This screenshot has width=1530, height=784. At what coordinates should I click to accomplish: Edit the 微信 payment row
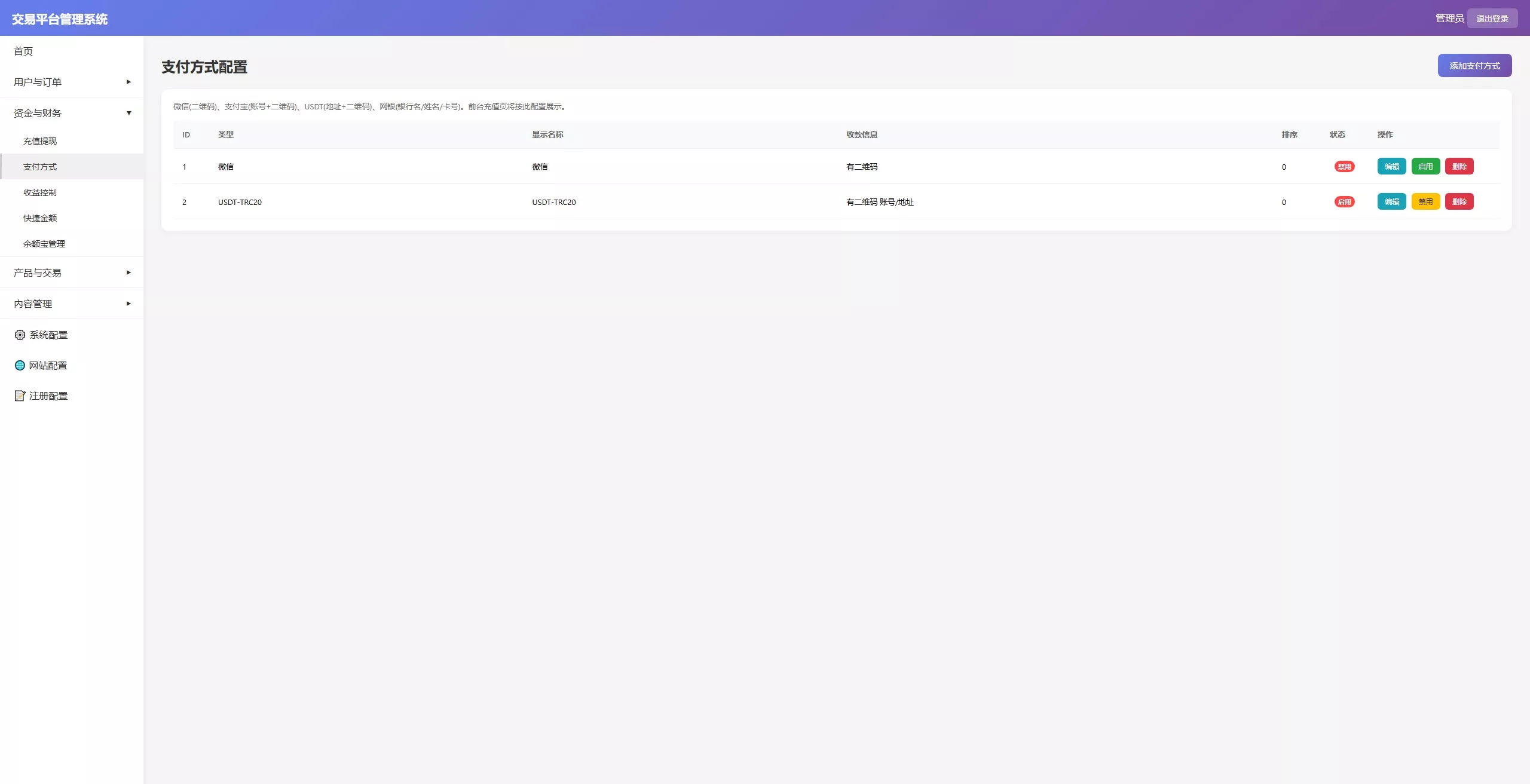point(1391,167)
